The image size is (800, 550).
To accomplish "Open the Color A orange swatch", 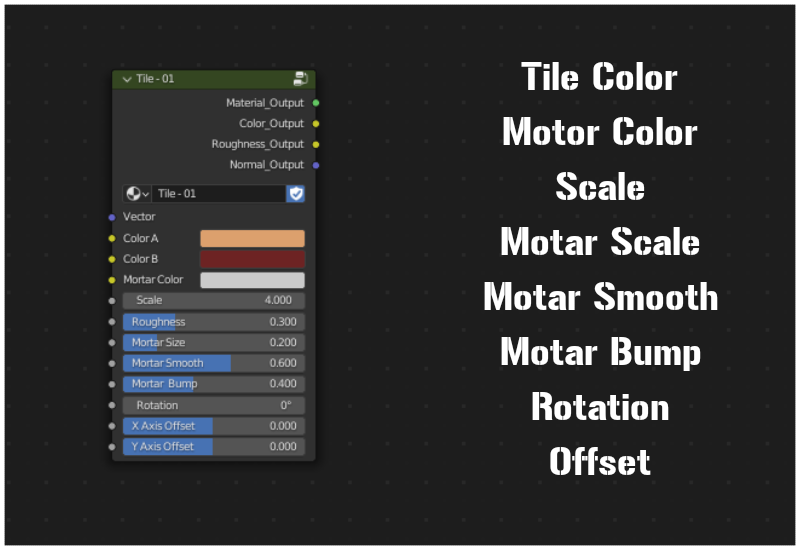I will click(253, 239).
